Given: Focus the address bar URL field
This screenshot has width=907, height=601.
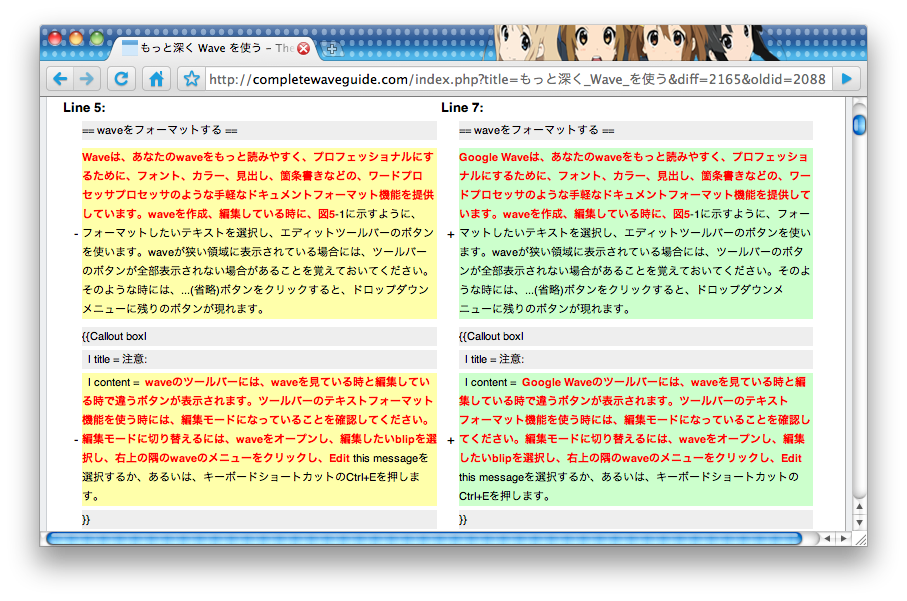Looking at the screenshot, I should [518, 79].
